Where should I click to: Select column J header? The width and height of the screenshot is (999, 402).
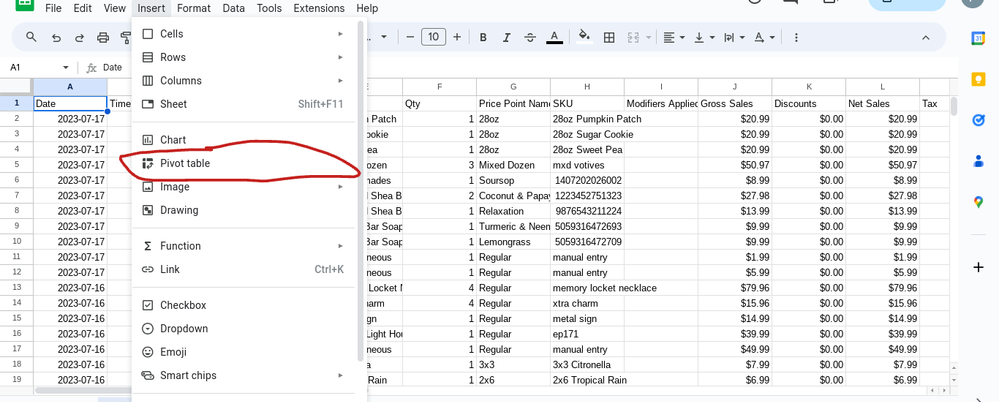click(735, 87)
